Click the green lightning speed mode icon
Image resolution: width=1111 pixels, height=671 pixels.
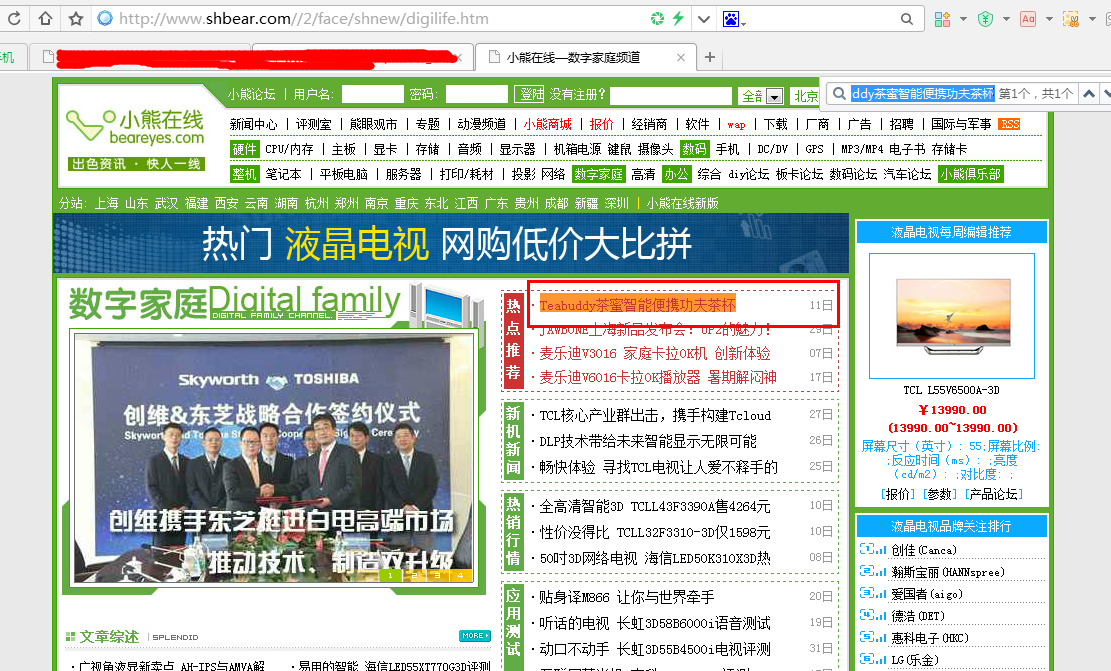(x=679, y=18)
